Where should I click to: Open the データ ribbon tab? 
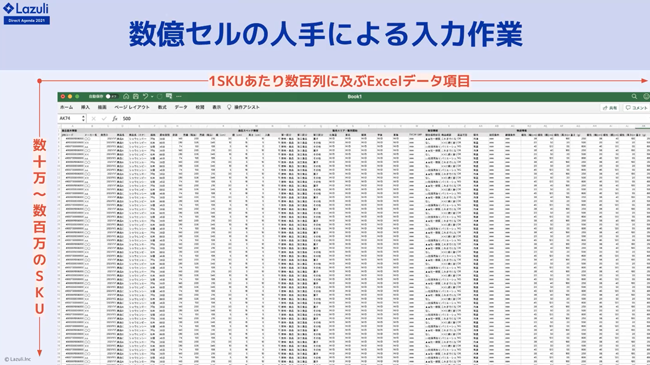coord(181,107)
